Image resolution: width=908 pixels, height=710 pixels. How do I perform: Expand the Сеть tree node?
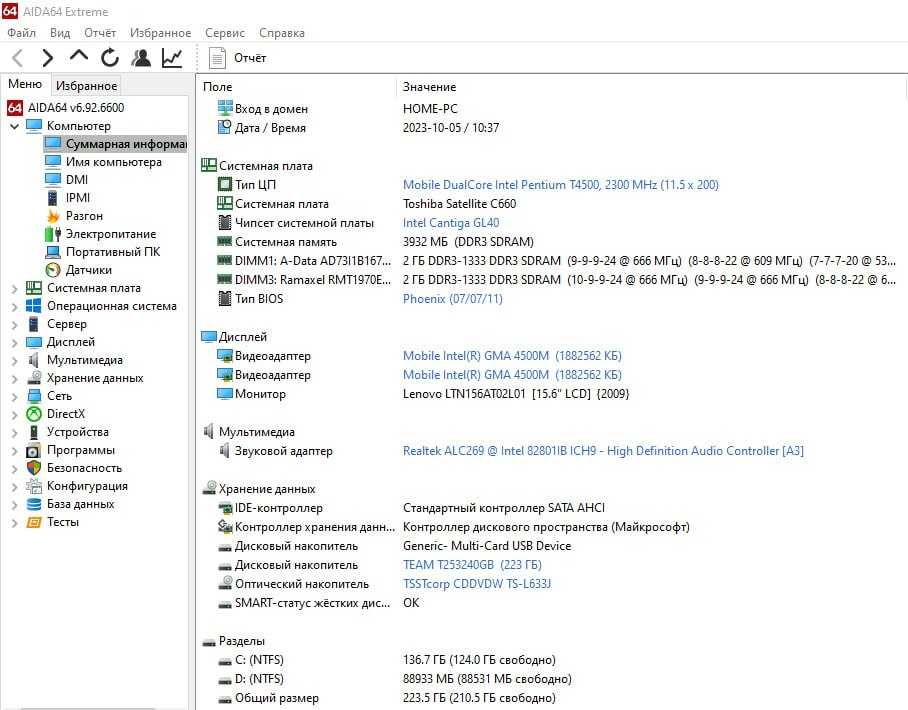point(14,396)
